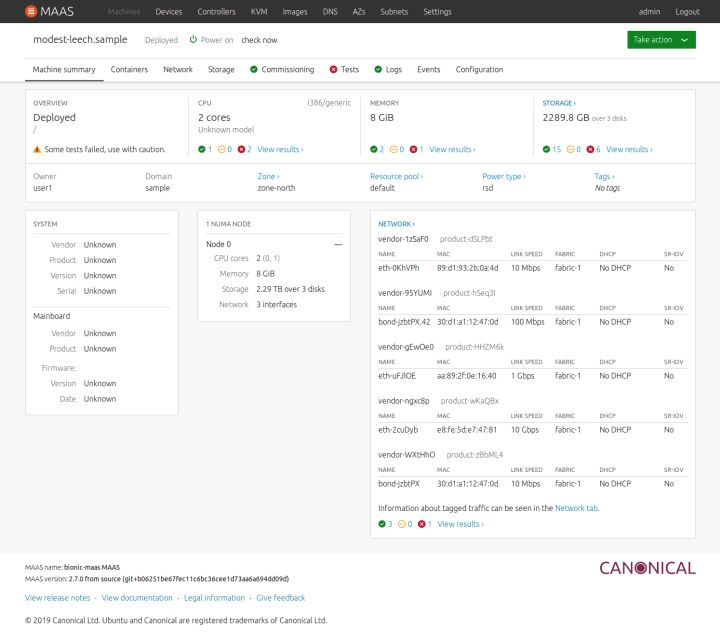Screen dimensions: 720x642
Task: Click the Logout link
Action: click(x=687, y=11)
